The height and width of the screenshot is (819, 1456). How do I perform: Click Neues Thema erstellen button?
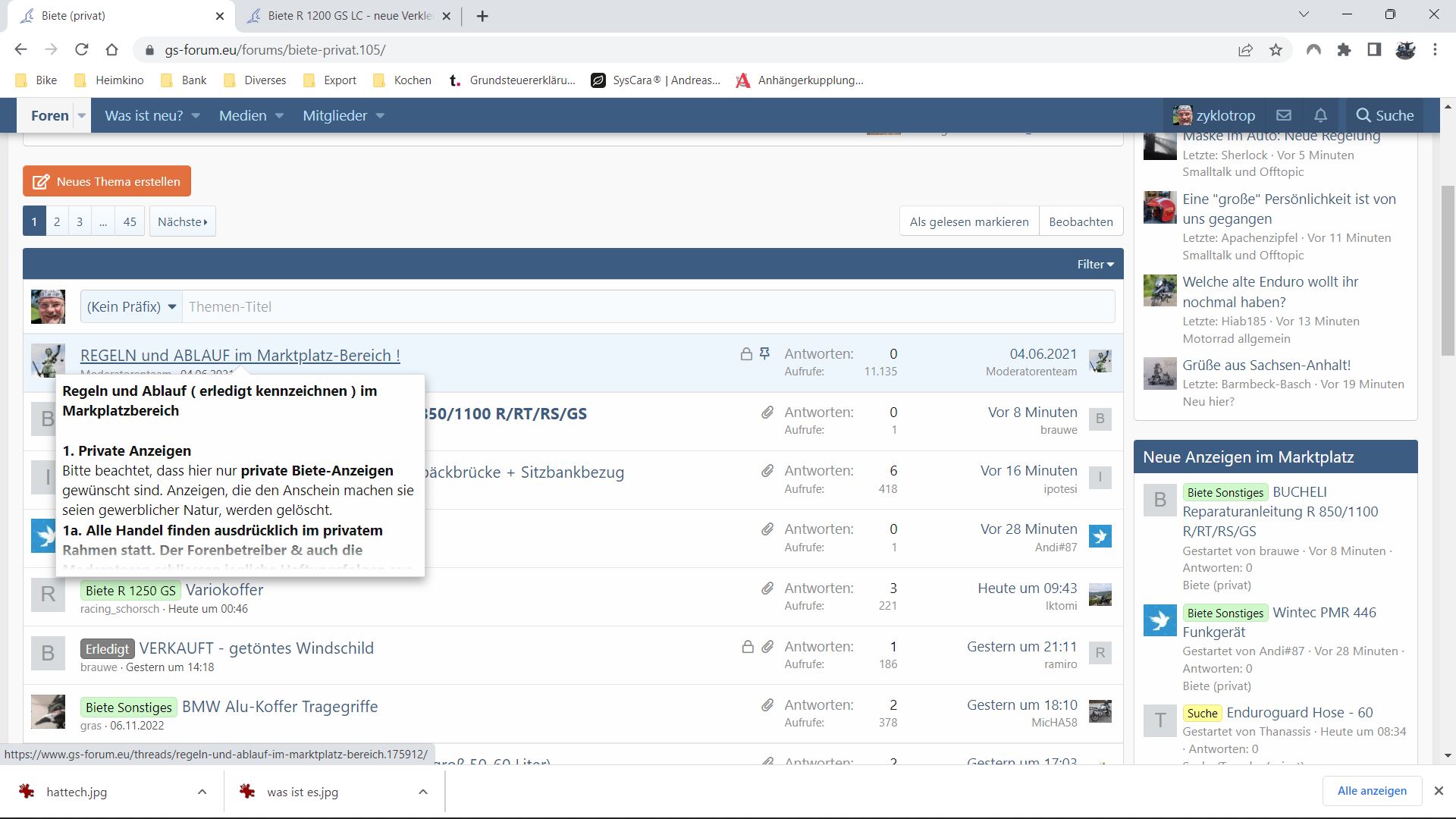[107, 181]
